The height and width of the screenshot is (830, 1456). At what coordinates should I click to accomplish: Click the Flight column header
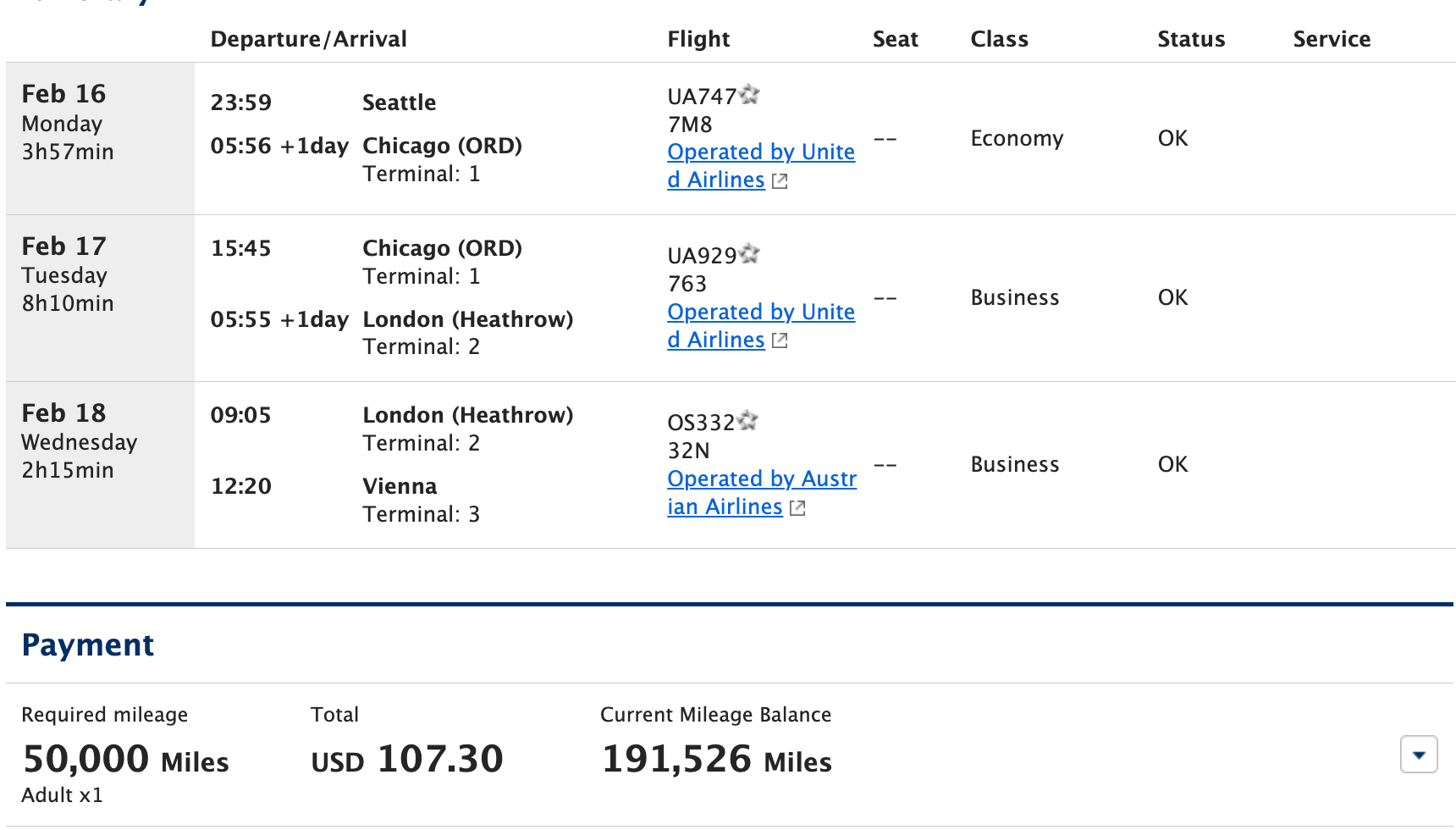(x=698, y=39)
